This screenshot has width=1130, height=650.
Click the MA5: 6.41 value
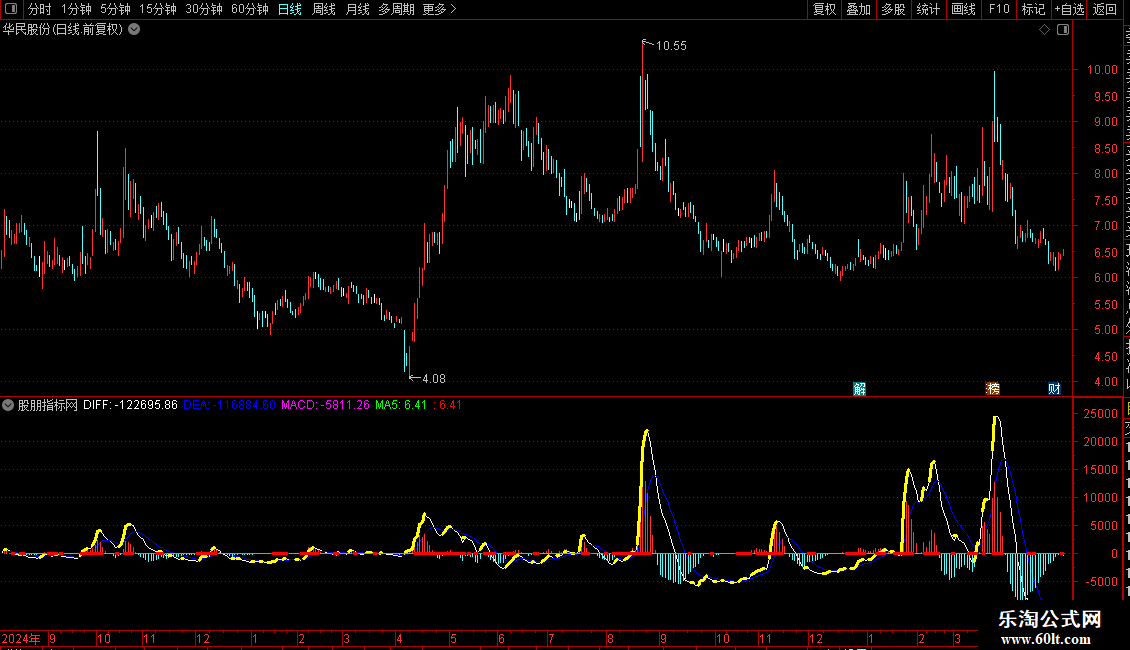(401, 405)
